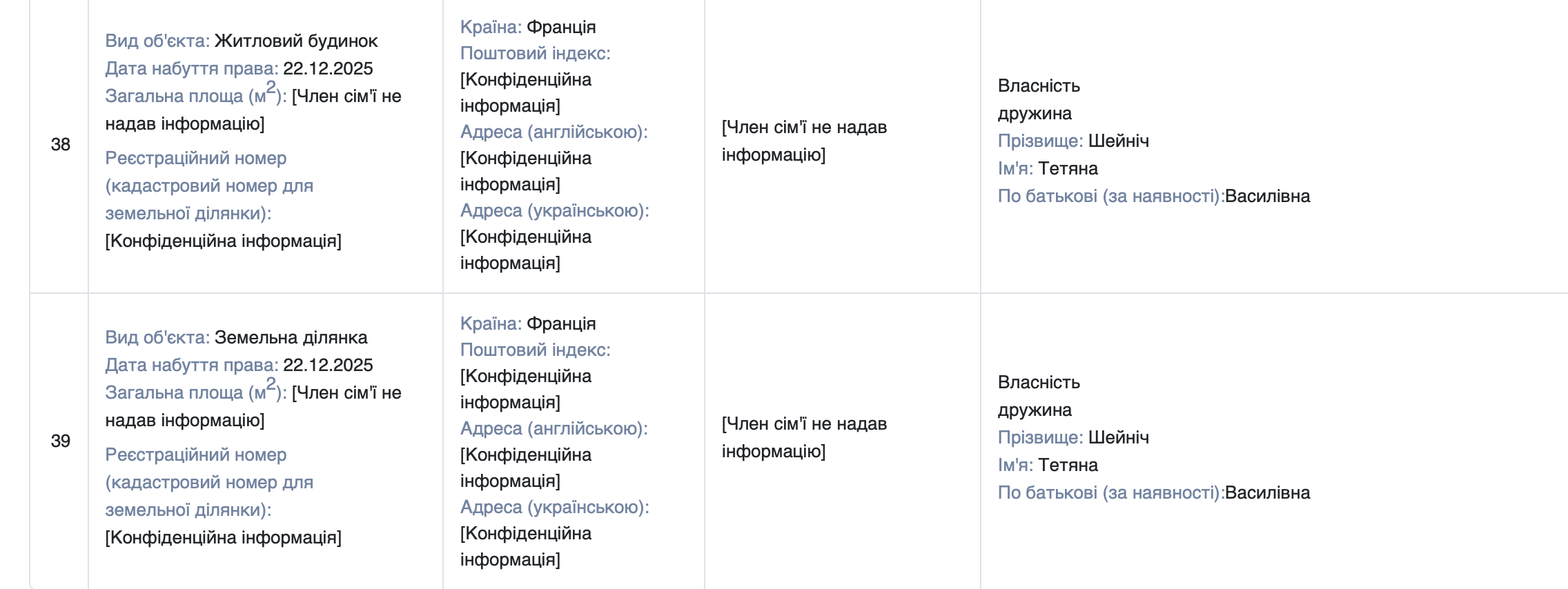Viewport: 1568px width, 589px height.
Task: Click patronymic 'Василівна' in row 39
Action: [1267, 493]
